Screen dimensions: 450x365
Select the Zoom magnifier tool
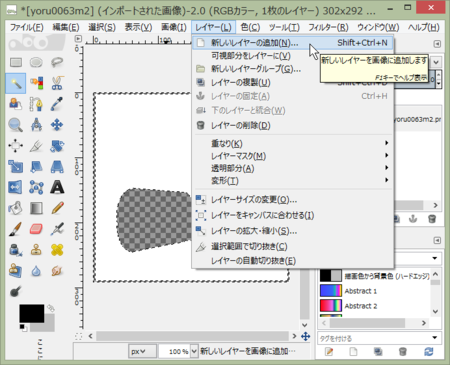[x=16, y=125]
